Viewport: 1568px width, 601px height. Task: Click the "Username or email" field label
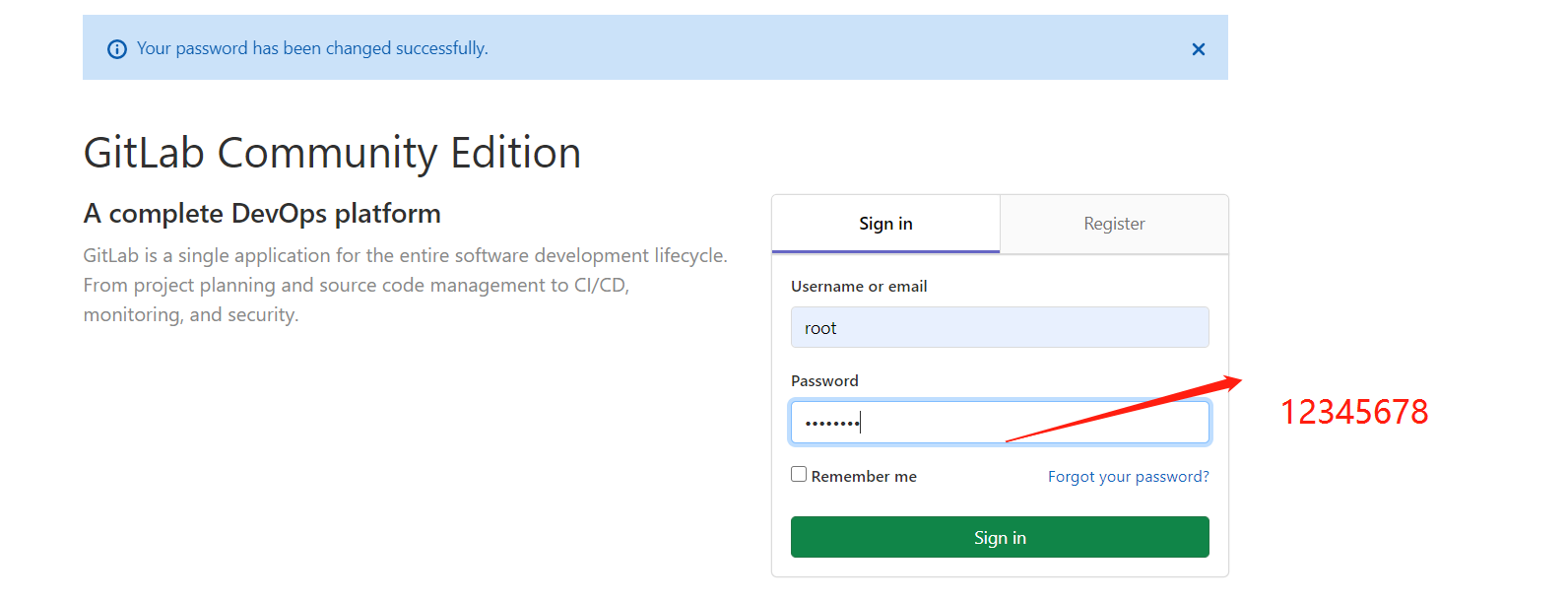pyautogui.click(x=859, y=287)
